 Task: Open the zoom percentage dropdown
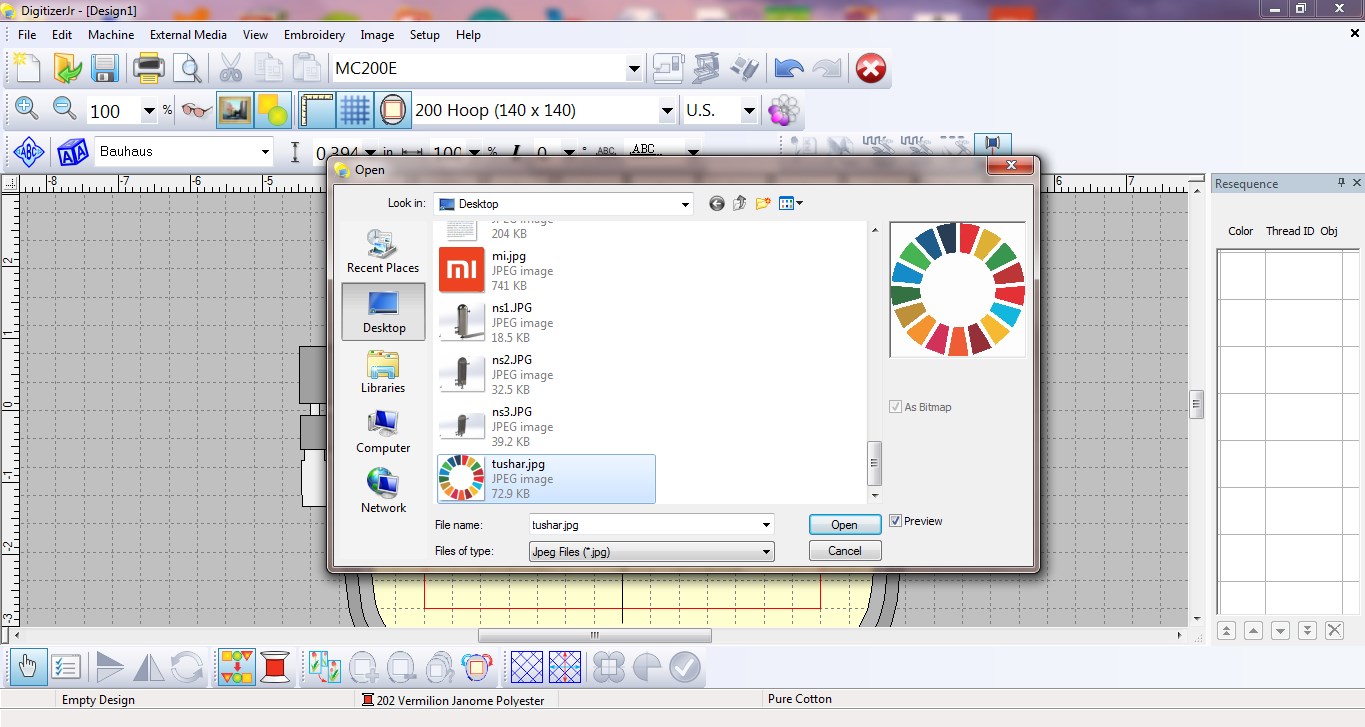point(149,111)
